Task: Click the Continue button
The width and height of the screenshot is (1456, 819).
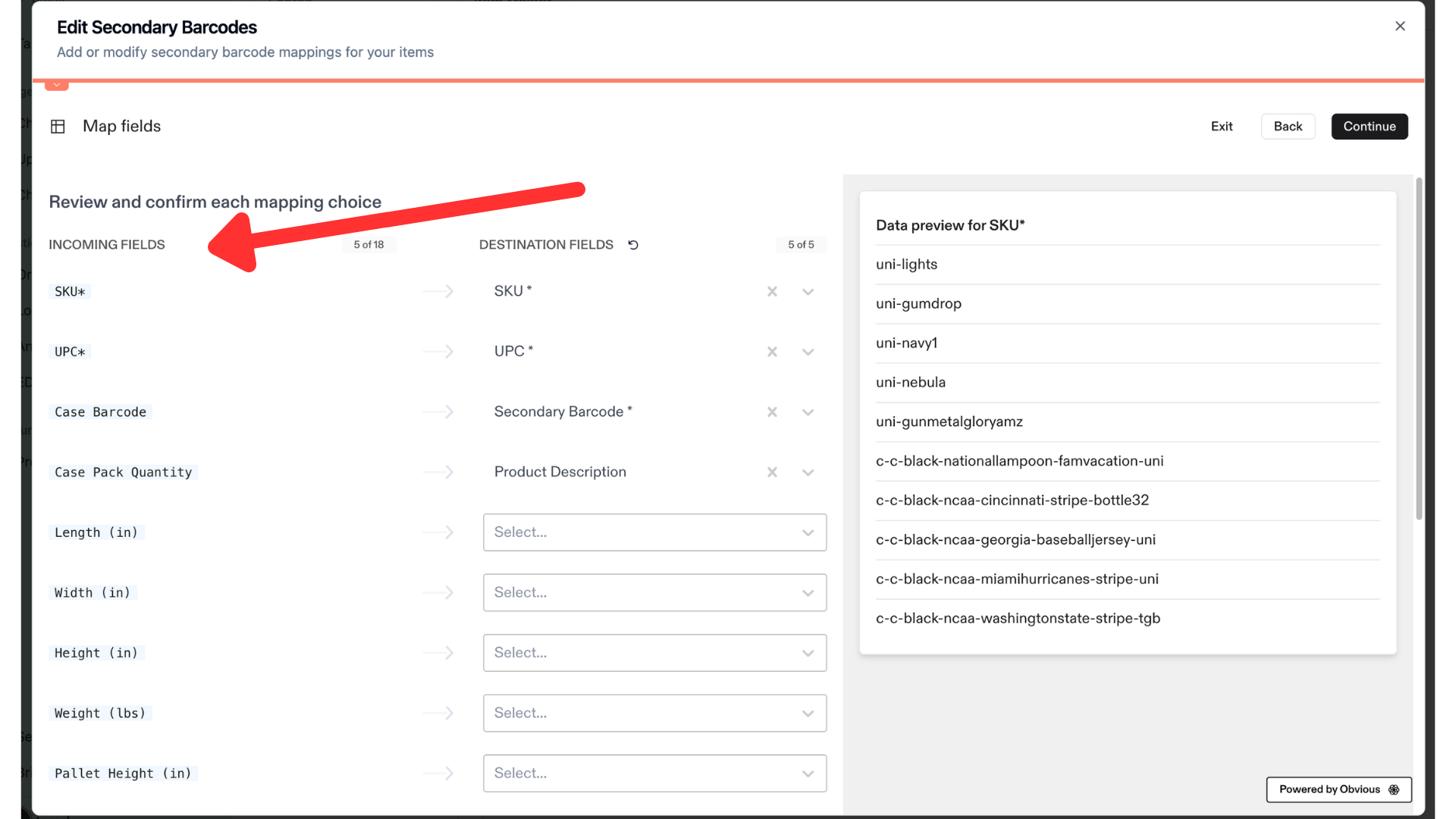Action: (1370, 127)
